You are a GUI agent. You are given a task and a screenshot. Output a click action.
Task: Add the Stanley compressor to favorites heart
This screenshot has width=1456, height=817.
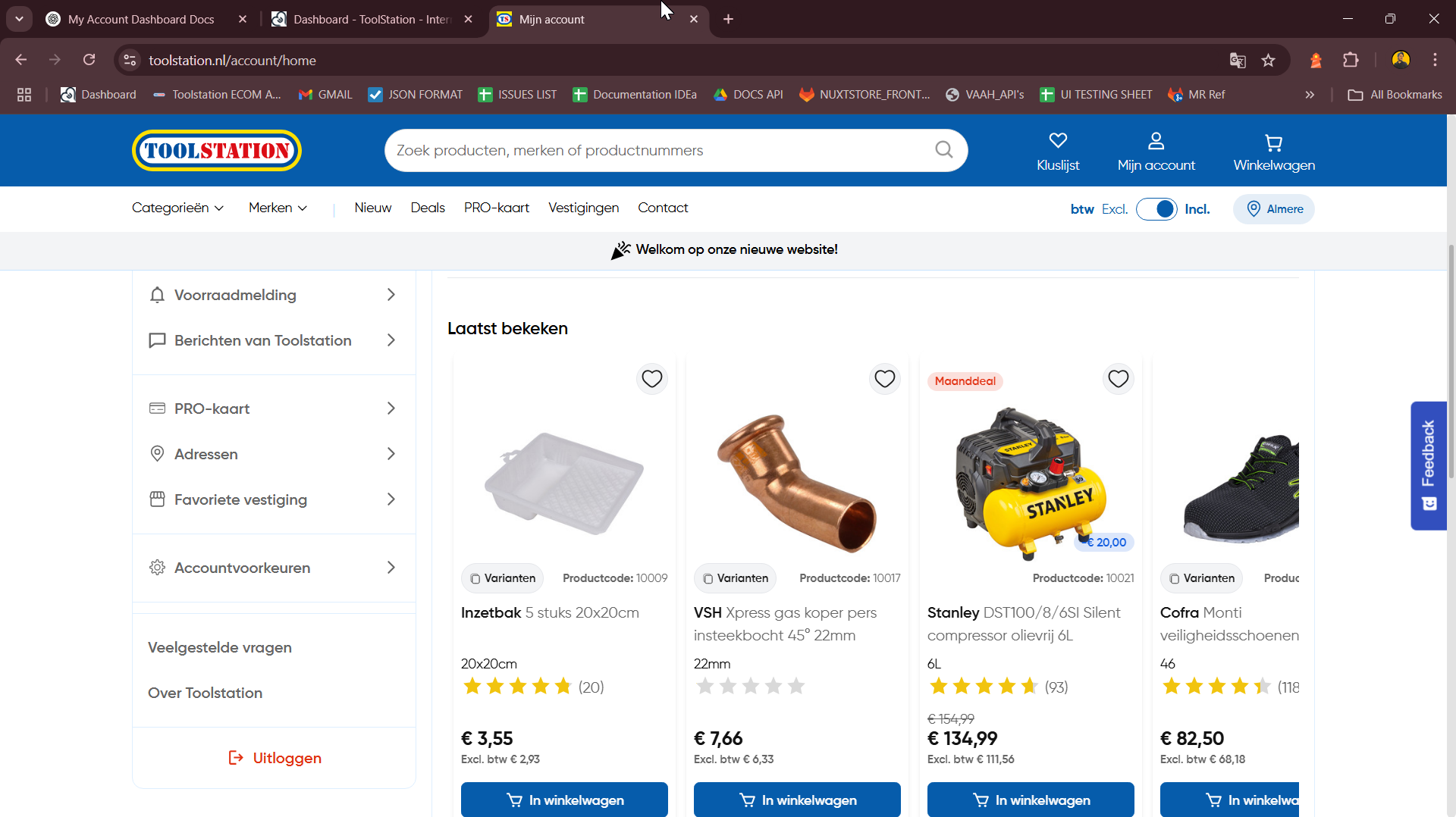pyautogui.click(x=1118, y=378)
